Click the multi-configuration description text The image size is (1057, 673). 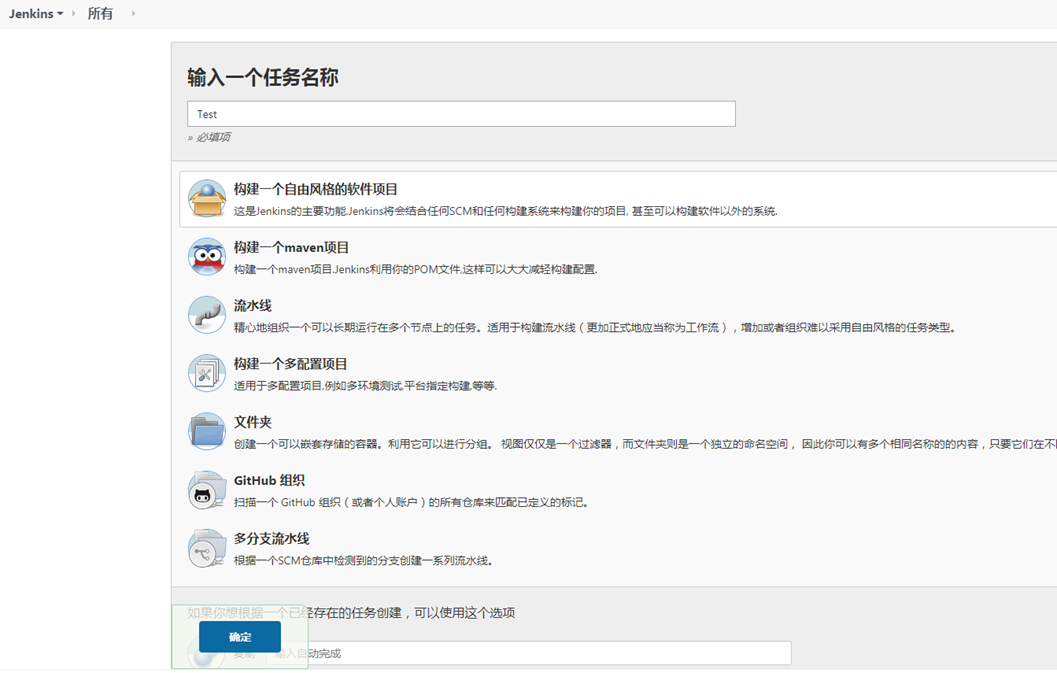click(x=365, y=386)
